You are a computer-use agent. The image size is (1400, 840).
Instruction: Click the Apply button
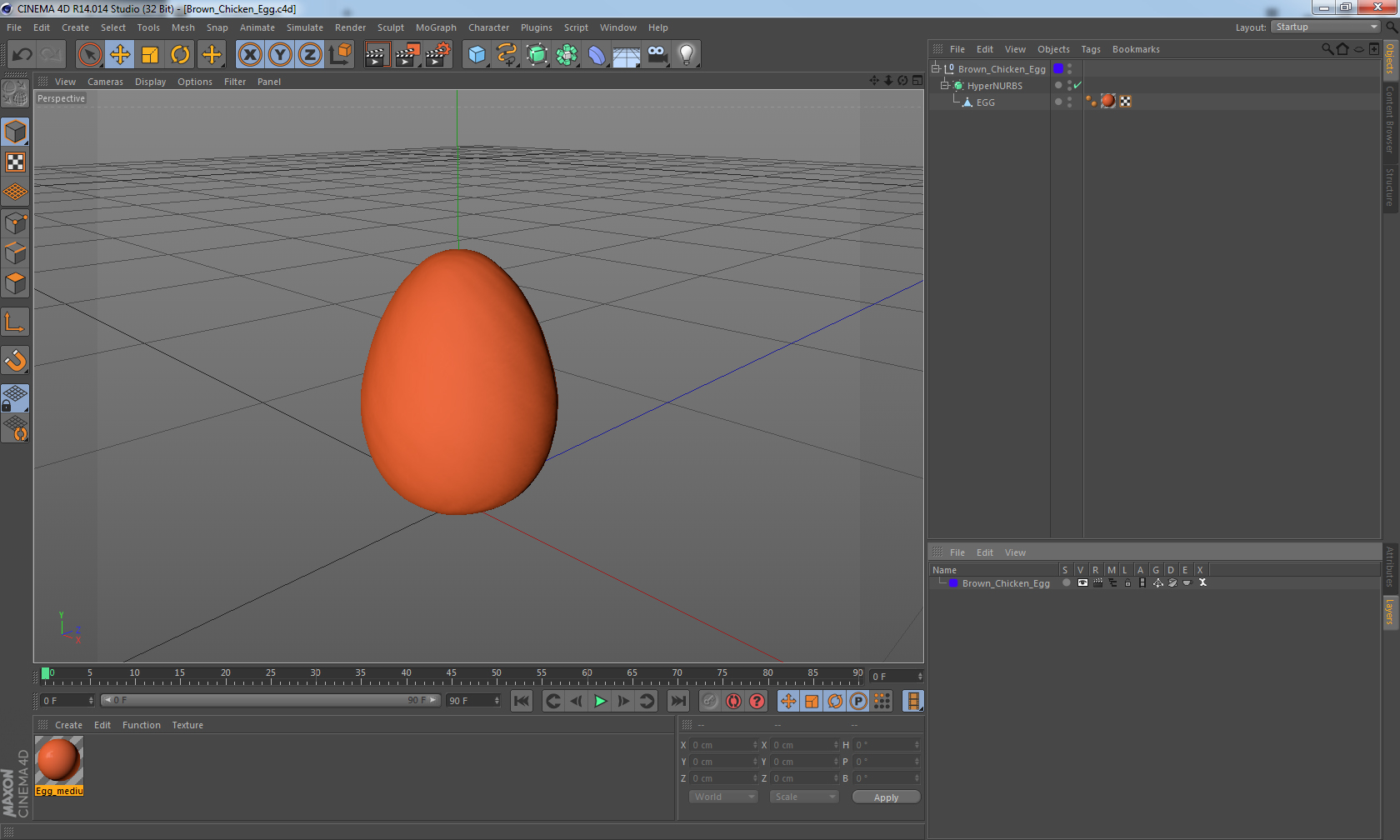[x=886, y=797]
